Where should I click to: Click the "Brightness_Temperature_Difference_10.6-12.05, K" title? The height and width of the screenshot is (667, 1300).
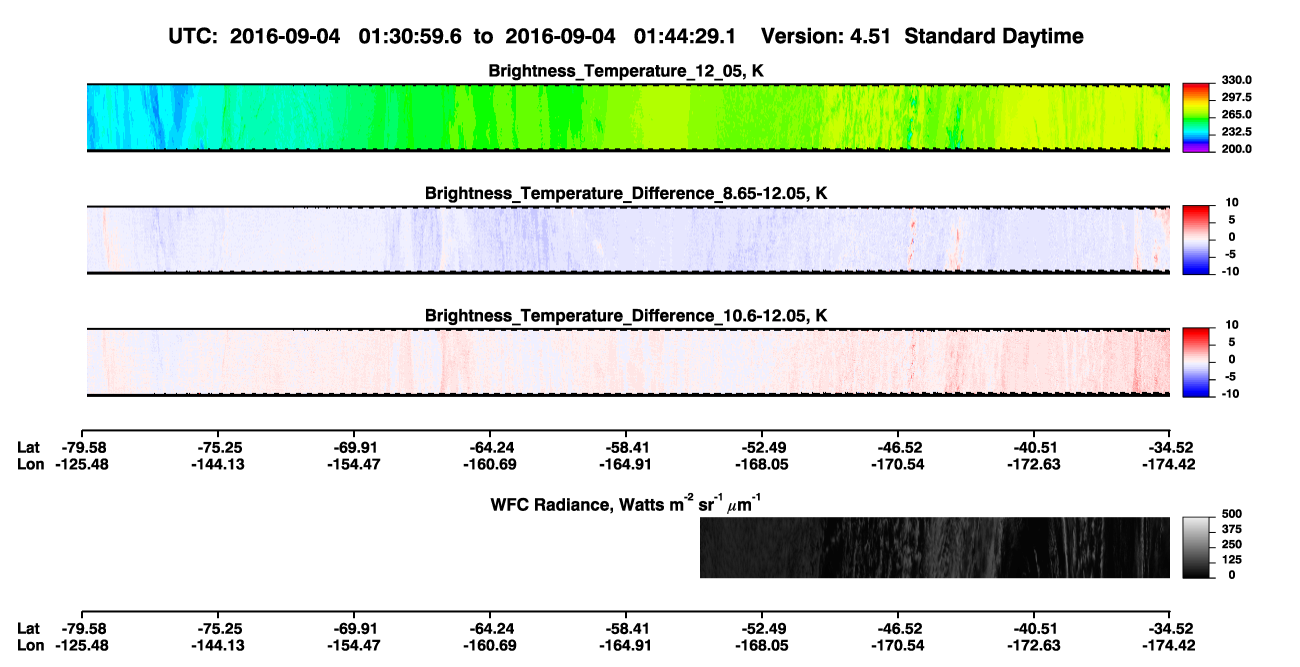click(627, 316)
